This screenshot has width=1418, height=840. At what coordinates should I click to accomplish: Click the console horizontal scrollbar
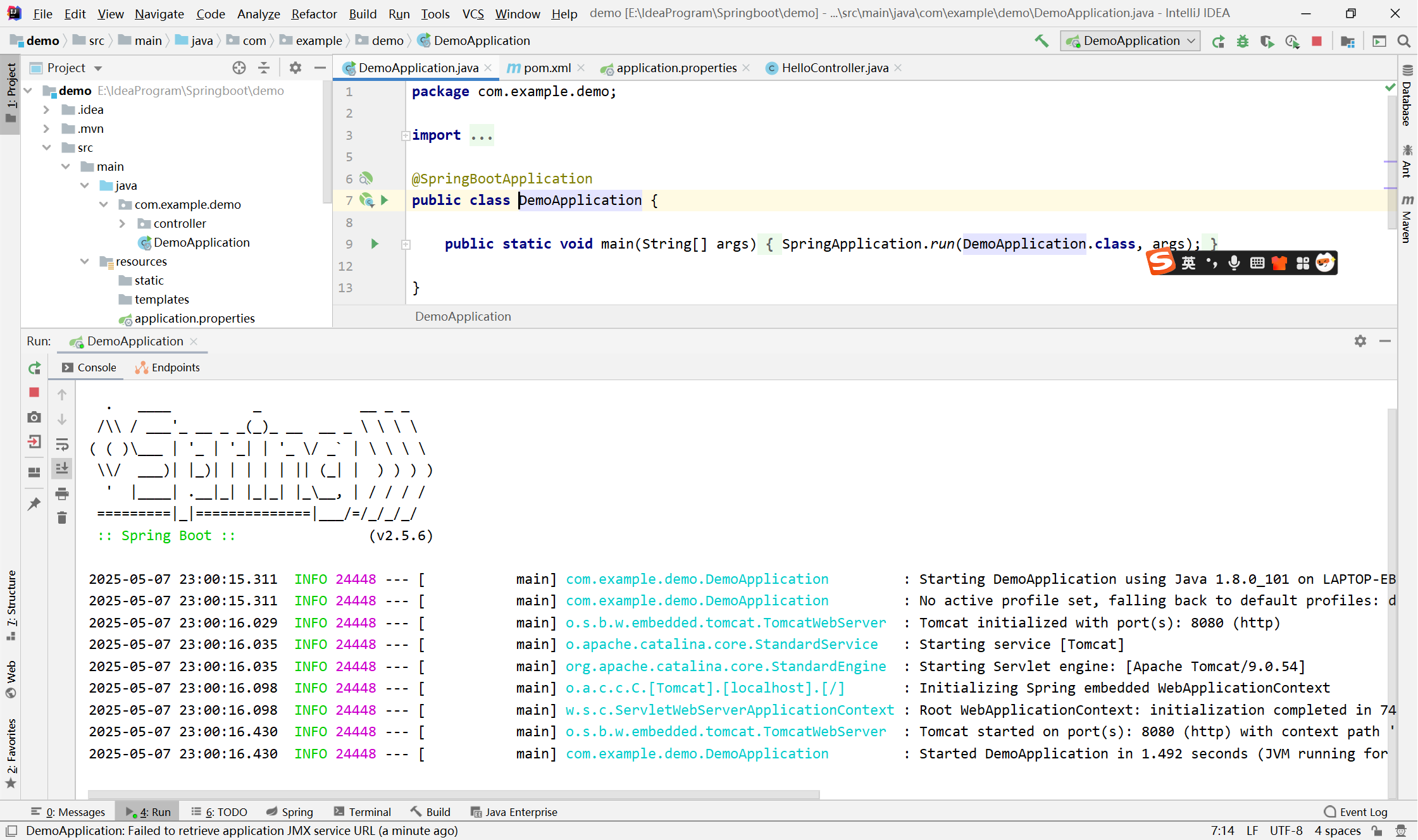[x=453, y=794]
